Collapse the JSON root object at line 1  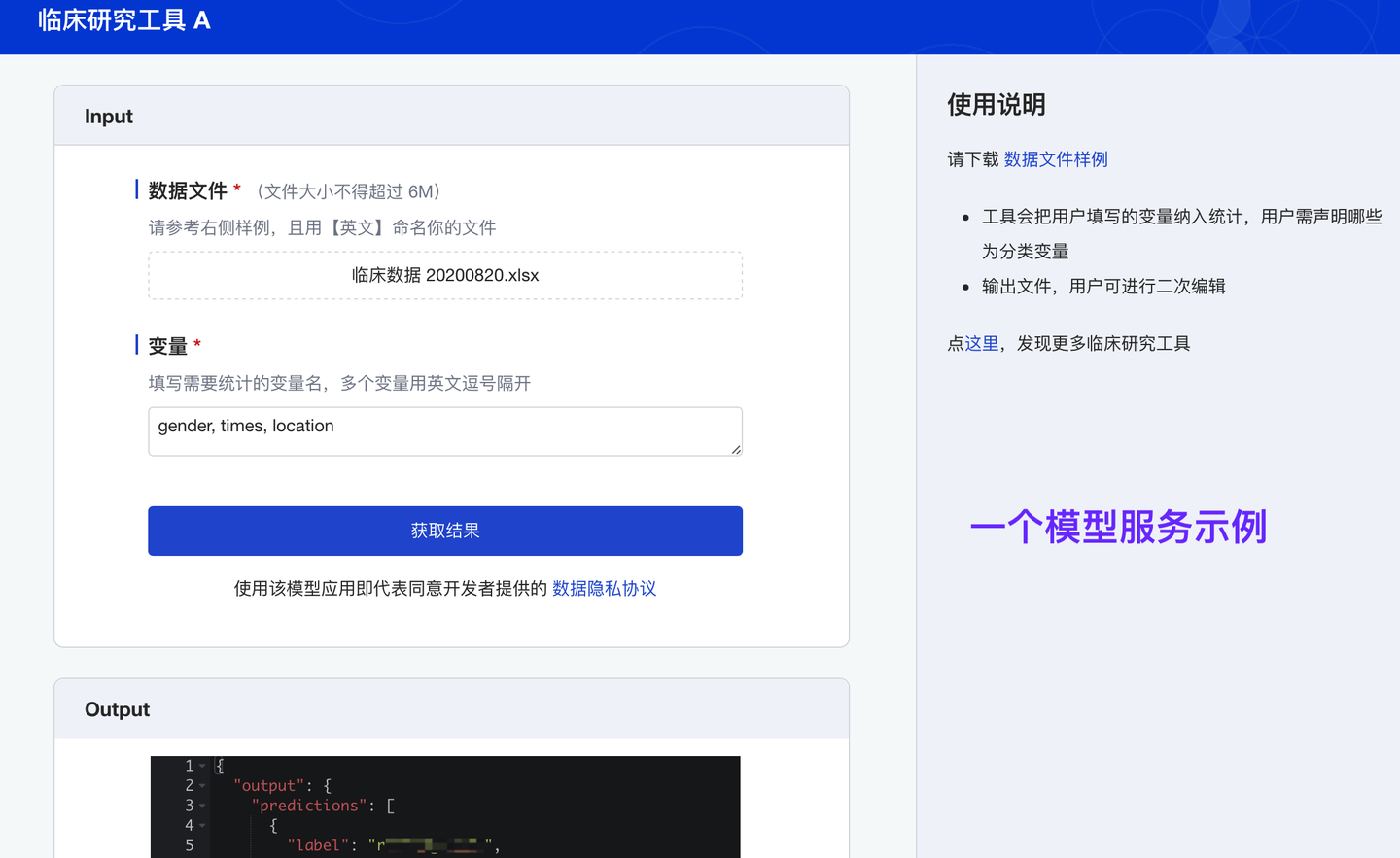pos(201,766)
